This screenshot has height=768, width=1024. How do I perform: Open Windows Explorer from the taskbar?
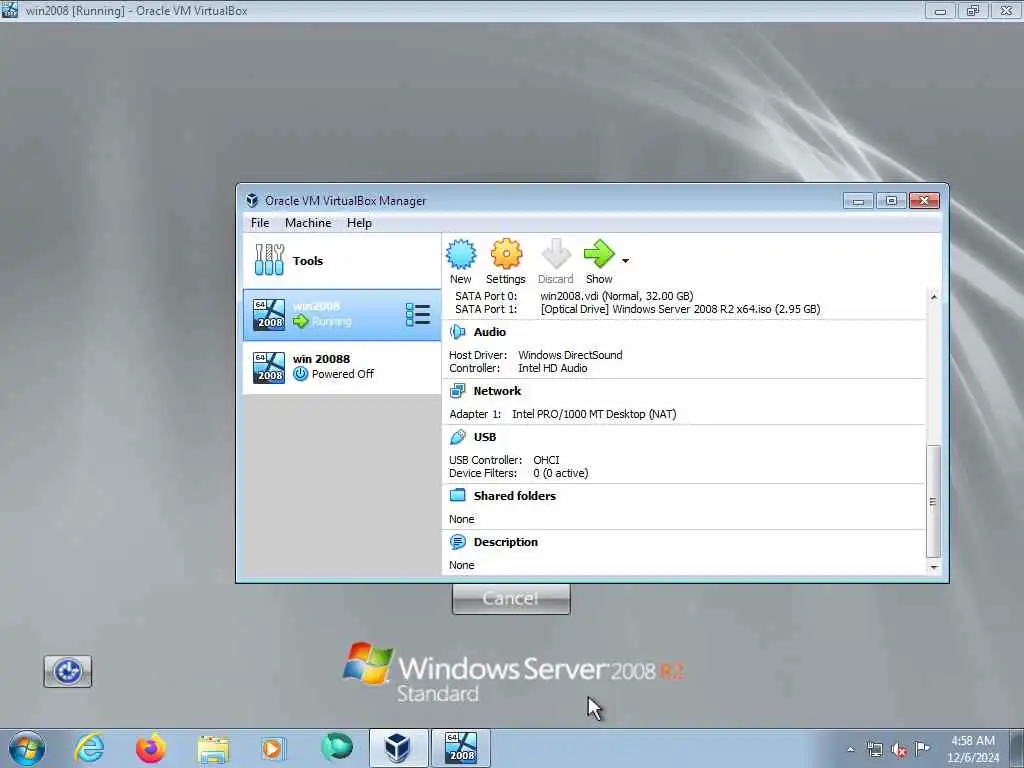tap(213, 749)
